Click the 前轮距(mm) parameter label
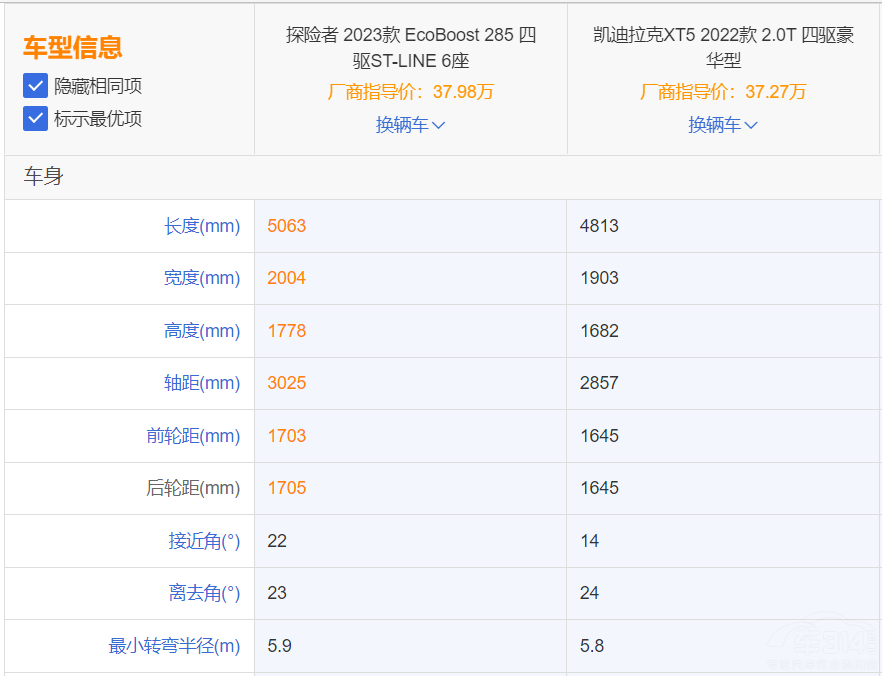Screen dimensions: 882x676 (193, 436)
